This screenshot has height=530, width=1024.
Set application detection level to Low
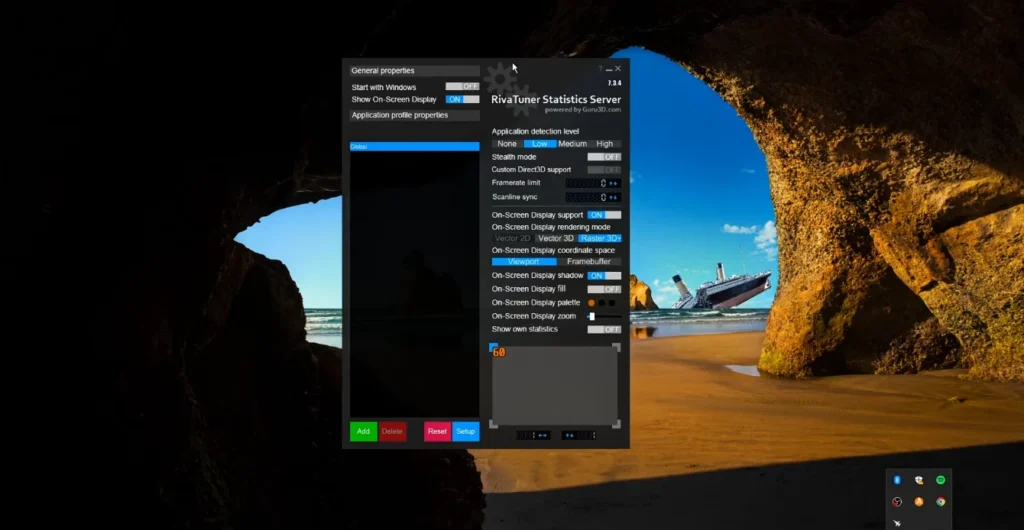[540, 144]
